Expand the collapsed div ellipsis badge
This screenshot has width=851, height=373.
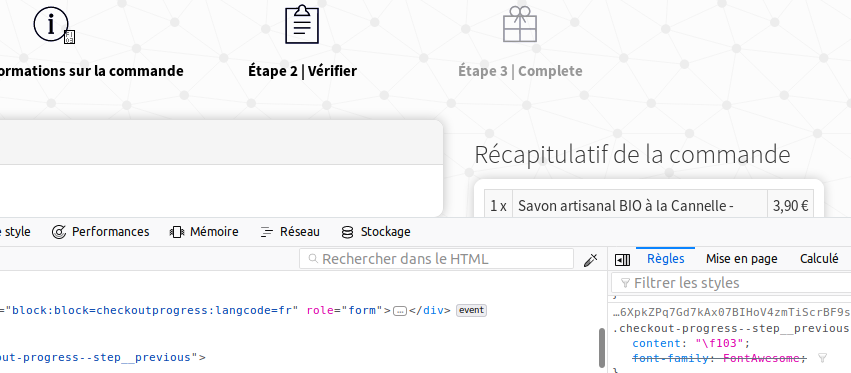(400, 311)
